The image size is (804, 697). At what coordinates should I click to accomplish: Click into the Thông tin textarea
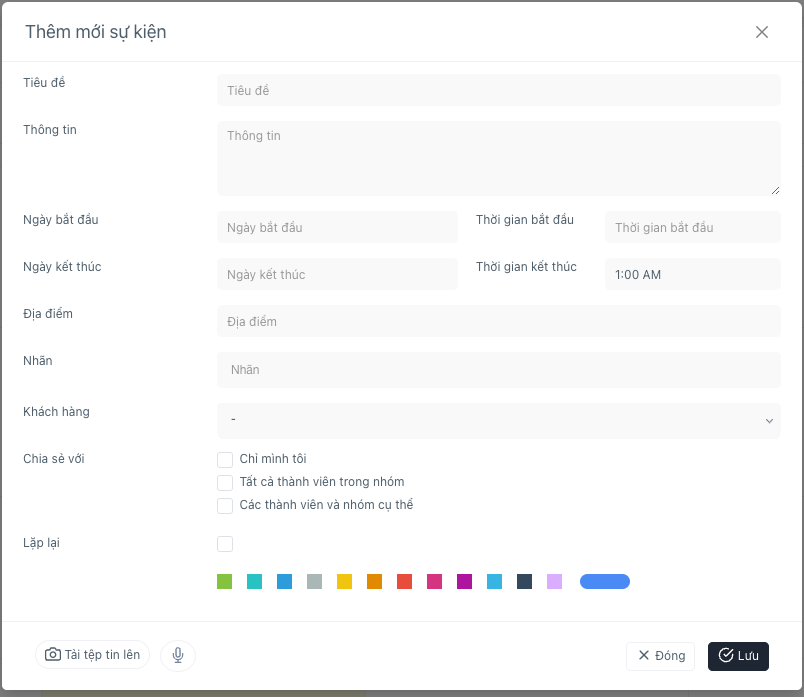pyautogui.click(x=498, y=158)
